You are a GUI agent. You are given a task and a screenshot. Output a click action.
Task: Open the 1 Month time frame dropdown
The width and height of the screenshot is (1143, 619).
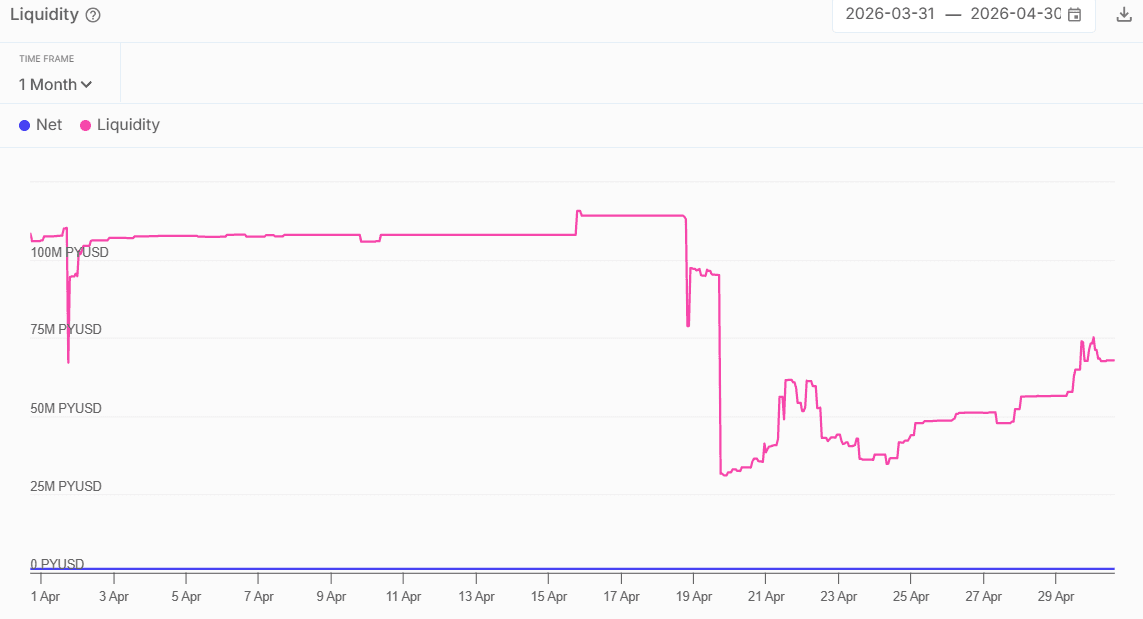(x=55, y=85)
